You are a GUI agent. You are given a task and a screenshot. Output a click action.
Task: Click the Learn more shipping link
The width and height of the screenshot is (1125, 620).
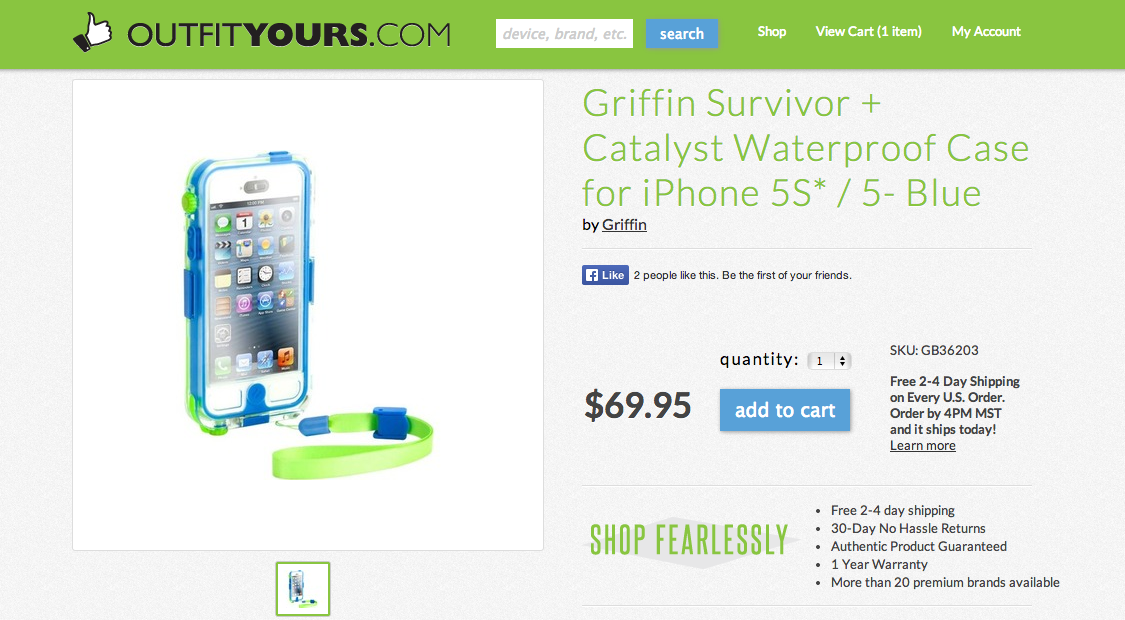coord(923,446)
